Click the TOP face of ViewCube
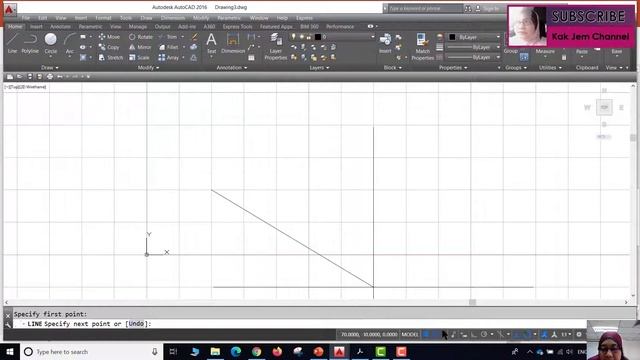Screen dimensions: 640x360 pos(604,107)
